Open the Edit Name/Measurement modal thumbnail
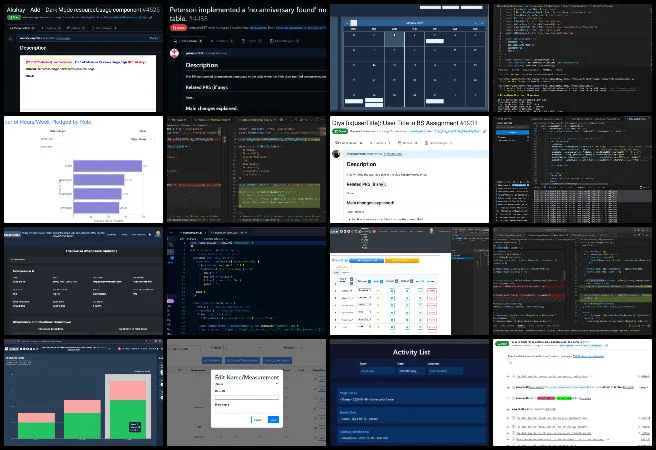Viewport: 656px width, 450px height. 246,392
